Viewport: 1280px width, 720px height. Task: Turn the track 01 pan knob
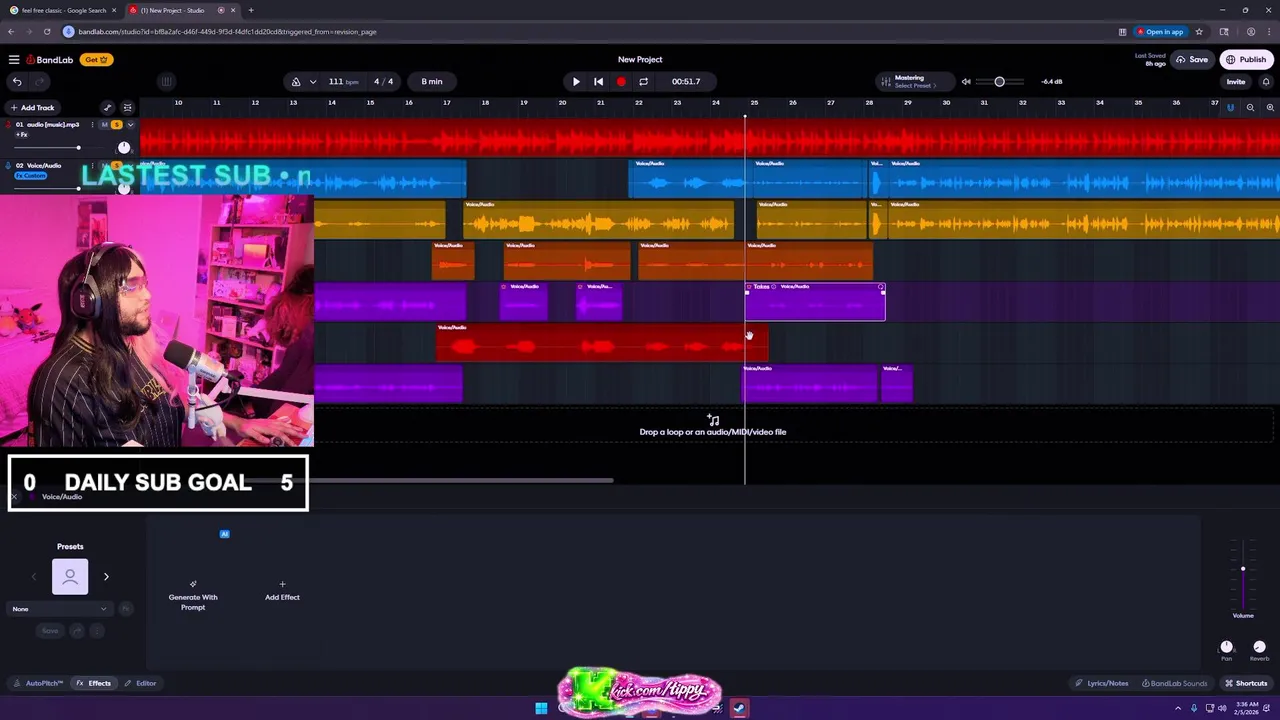coord(124,147)
